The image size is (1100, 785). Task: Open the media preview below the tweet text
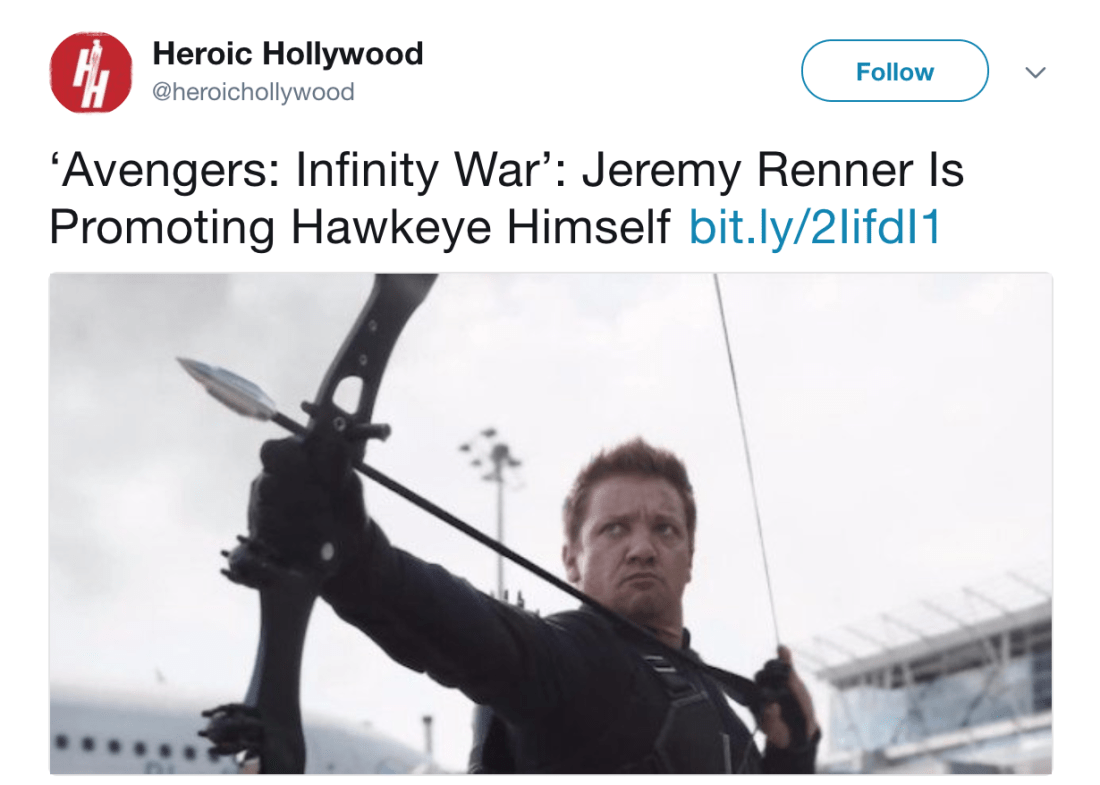click(x=550, y=523)
